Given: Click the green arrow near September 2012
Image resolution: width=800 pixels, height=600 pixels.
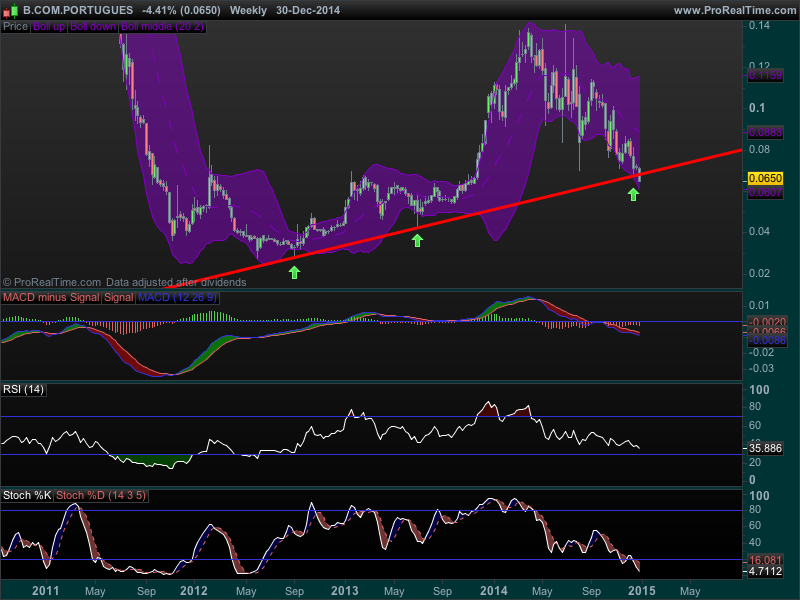Looking at the screenshot, I should [x=294, y=271].
